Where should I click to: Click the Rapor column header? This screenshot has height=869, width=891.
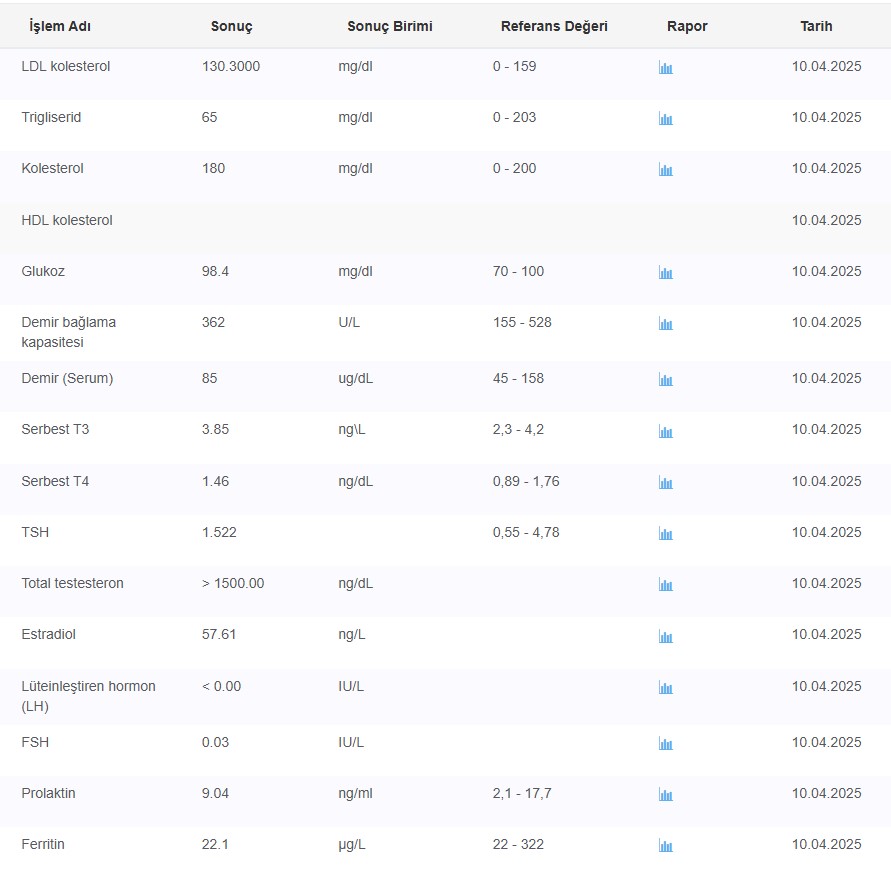[687, 26]
